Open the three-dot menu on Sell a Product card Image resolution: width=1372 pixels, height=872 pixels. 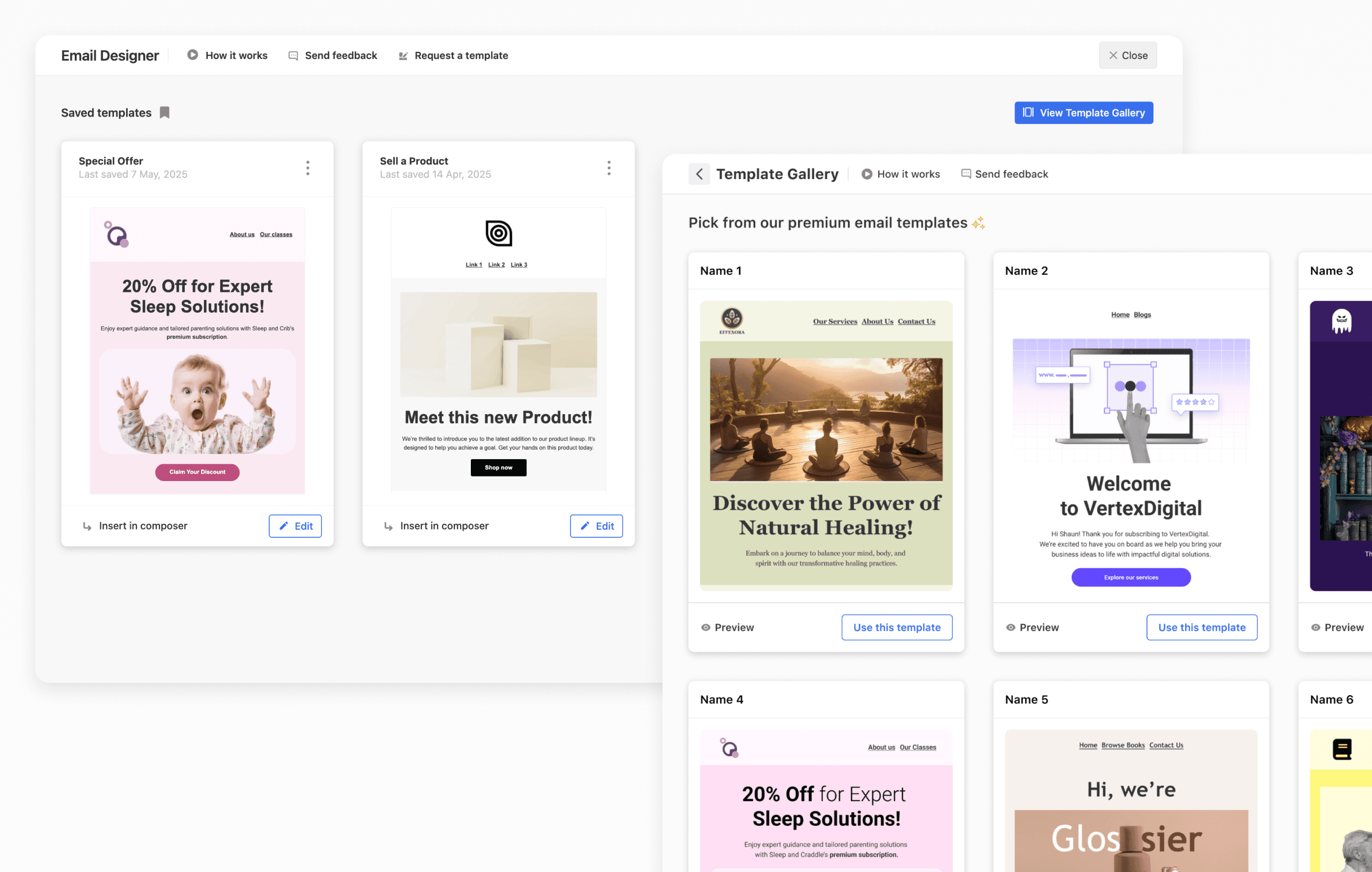[x=609, y=167]
